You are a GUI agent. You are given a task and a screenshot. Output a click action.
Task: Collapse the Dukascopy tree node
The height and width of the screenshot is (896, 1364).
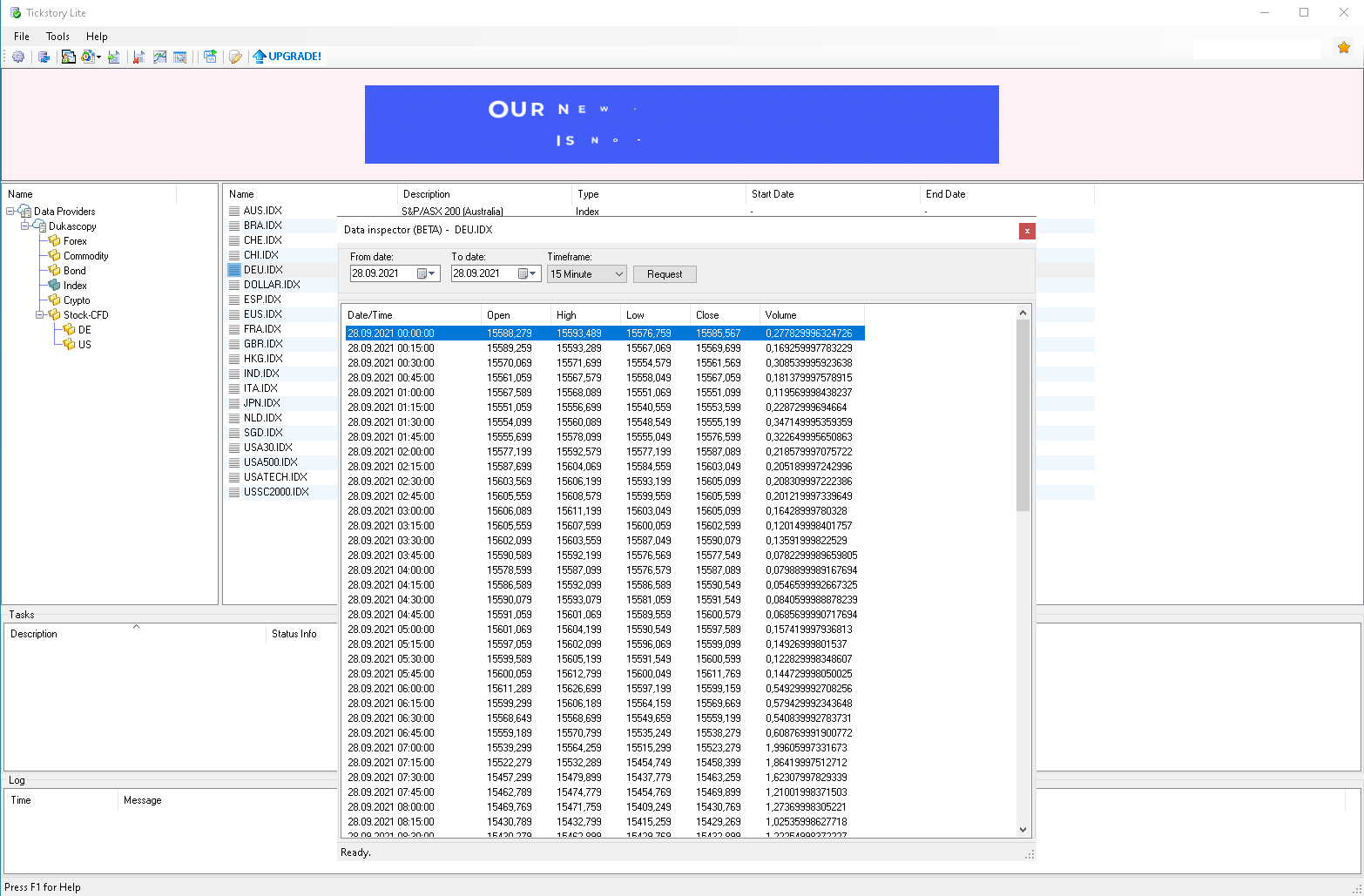tap(25, 226)
